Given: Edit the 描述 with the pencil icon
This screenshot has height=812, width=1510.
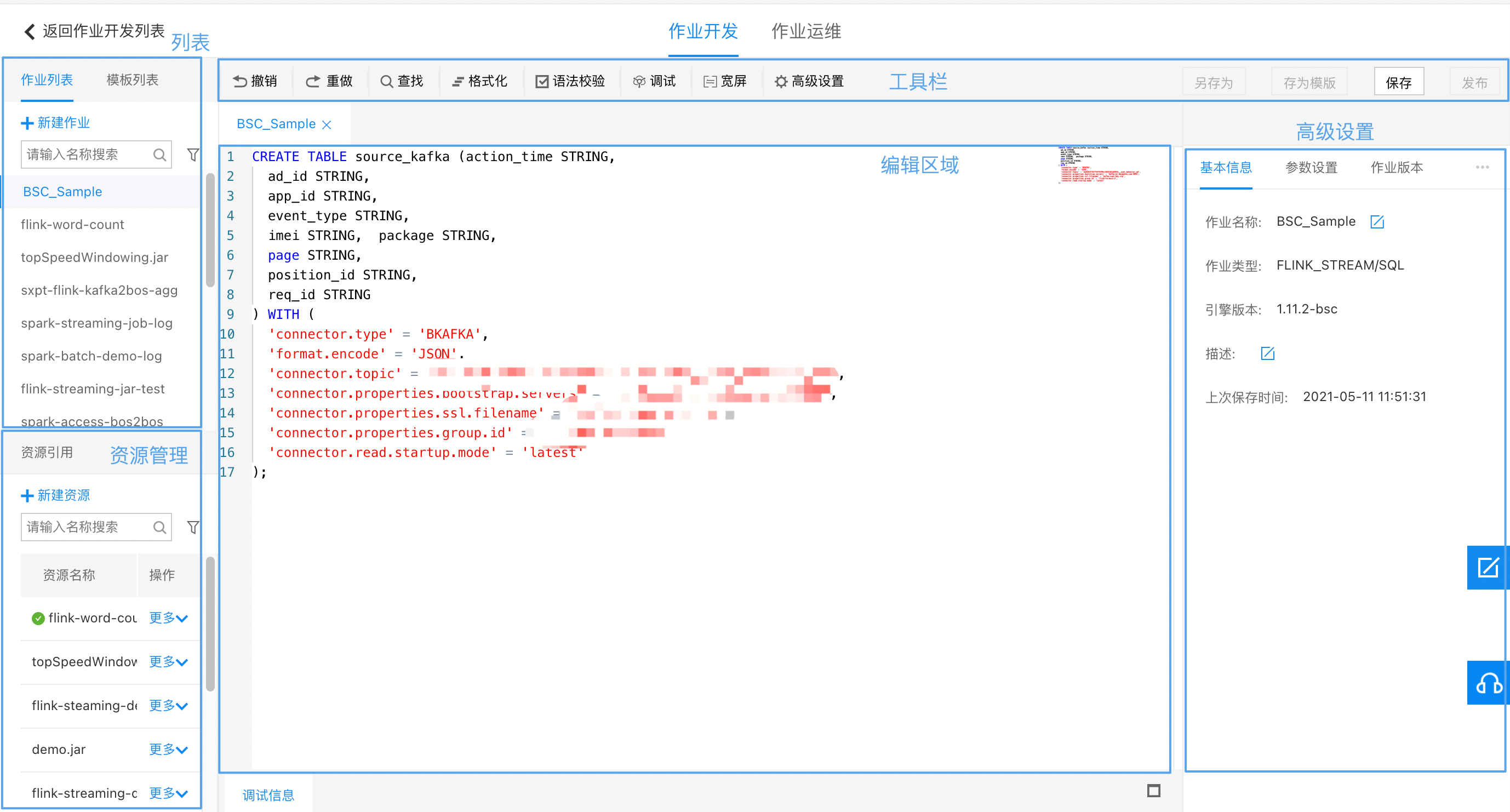Looking at the screenshot, I should point(1267,353).
